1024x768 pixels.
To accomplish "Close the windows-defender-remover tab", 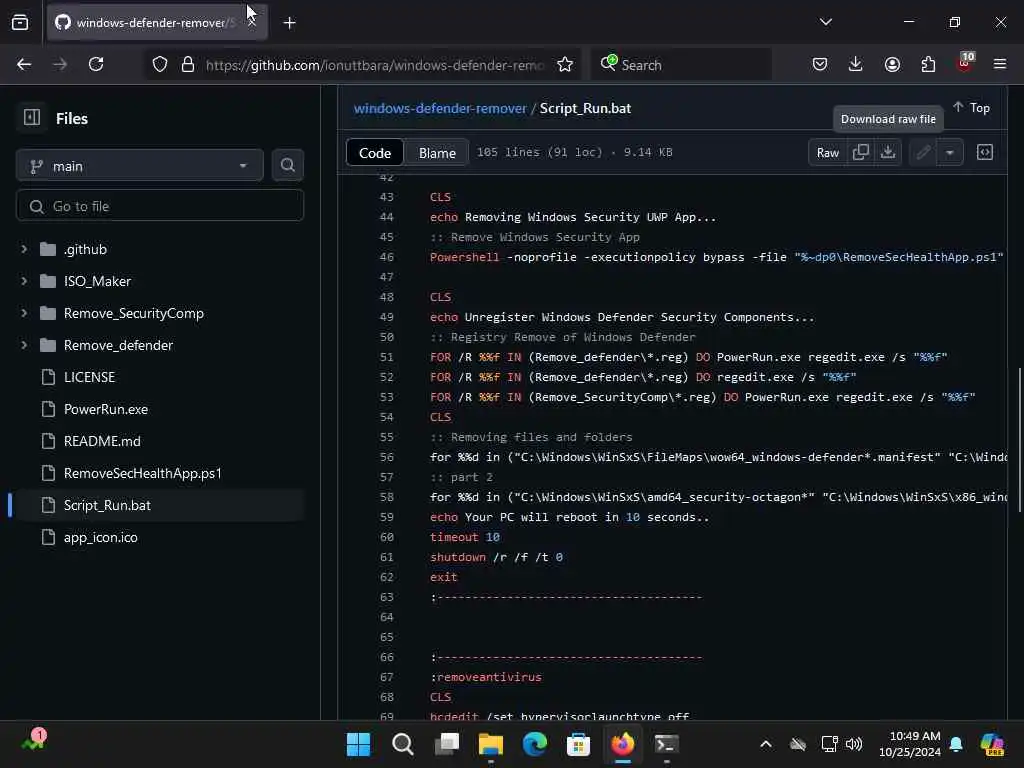I will pyautogui.click(x=252, y=22).
